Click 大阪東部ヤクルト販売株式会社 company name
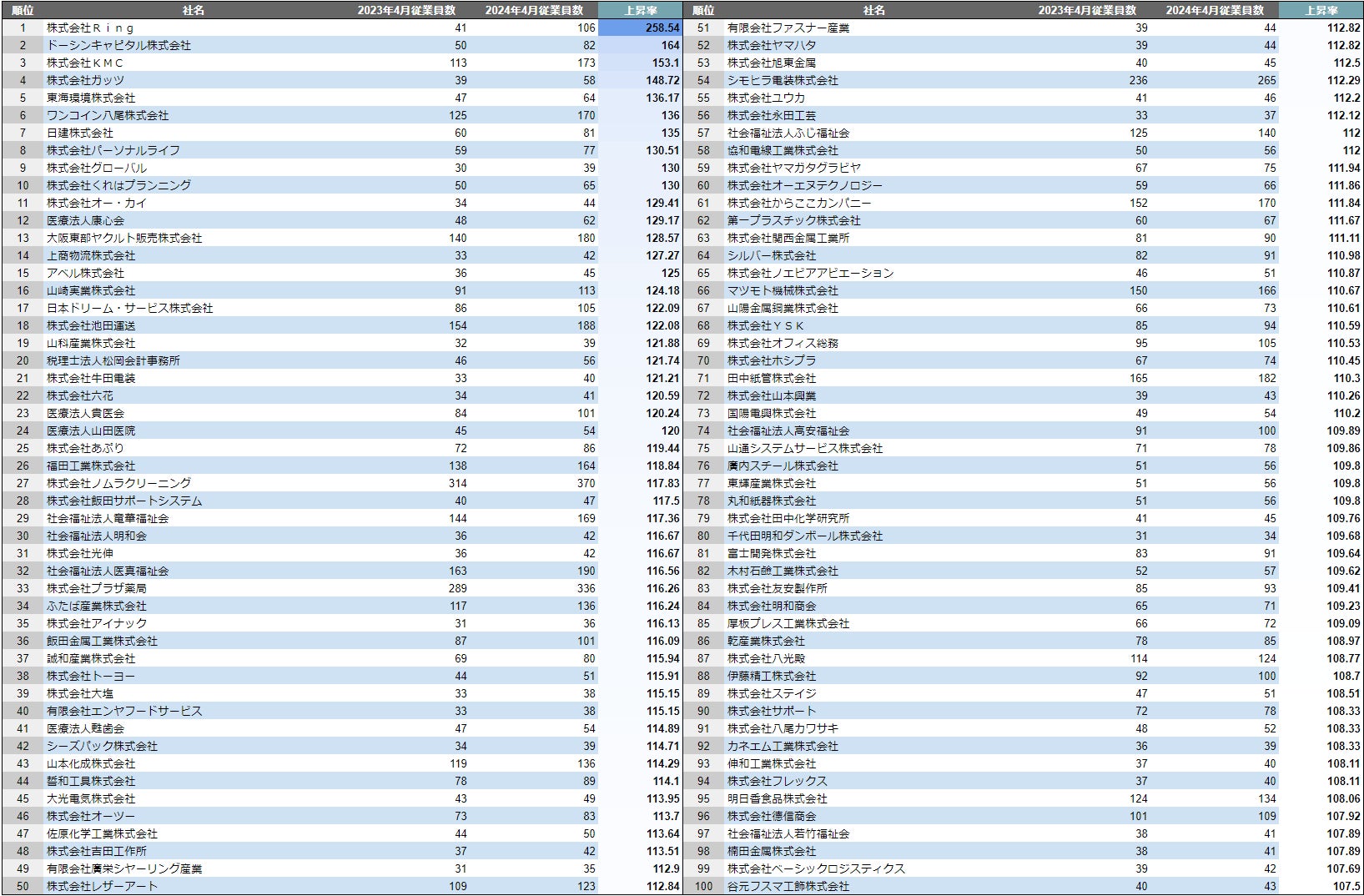 124,238
